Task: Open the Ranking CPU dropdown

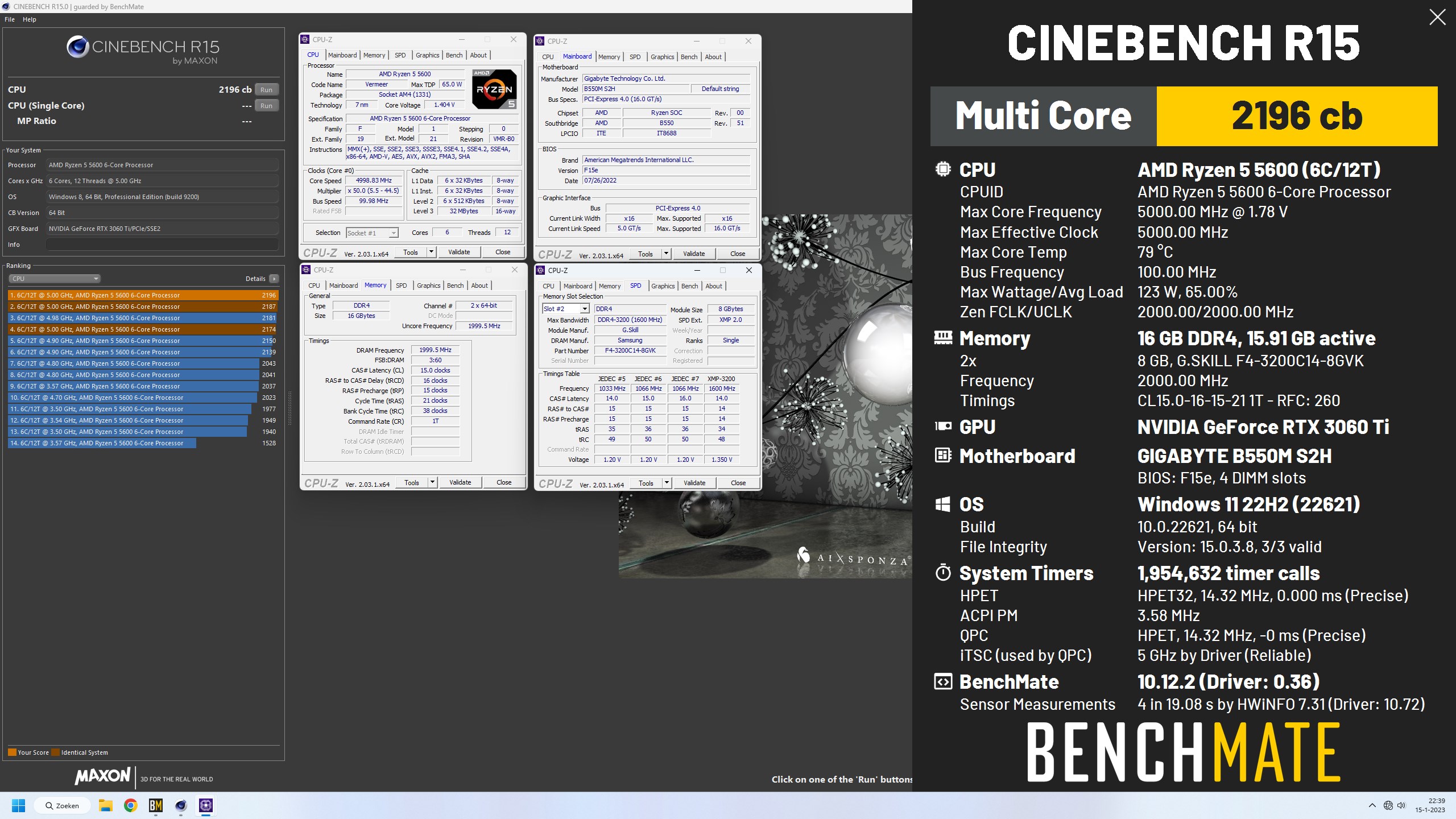Action: click(x=55, y=279)
